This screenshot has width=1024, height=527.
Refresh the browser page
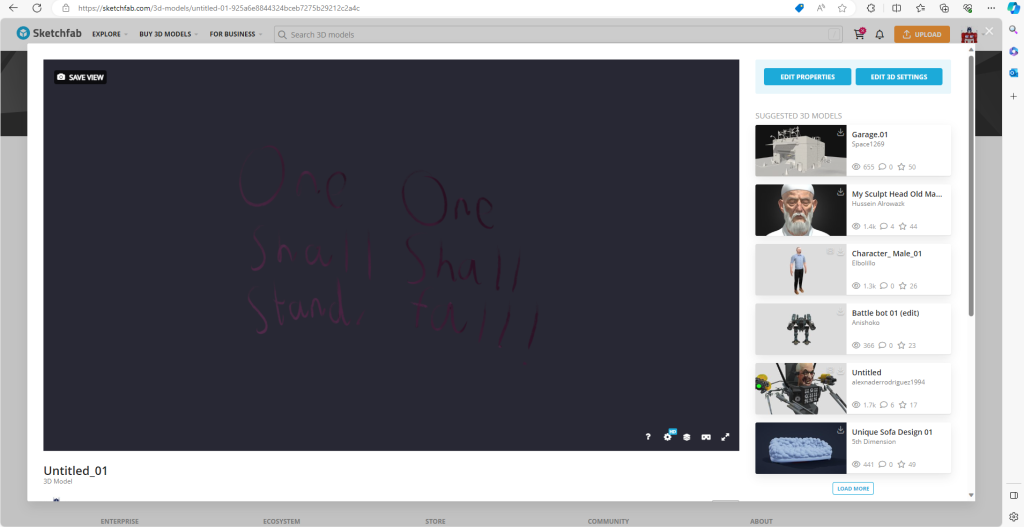[x=37, y=8]
